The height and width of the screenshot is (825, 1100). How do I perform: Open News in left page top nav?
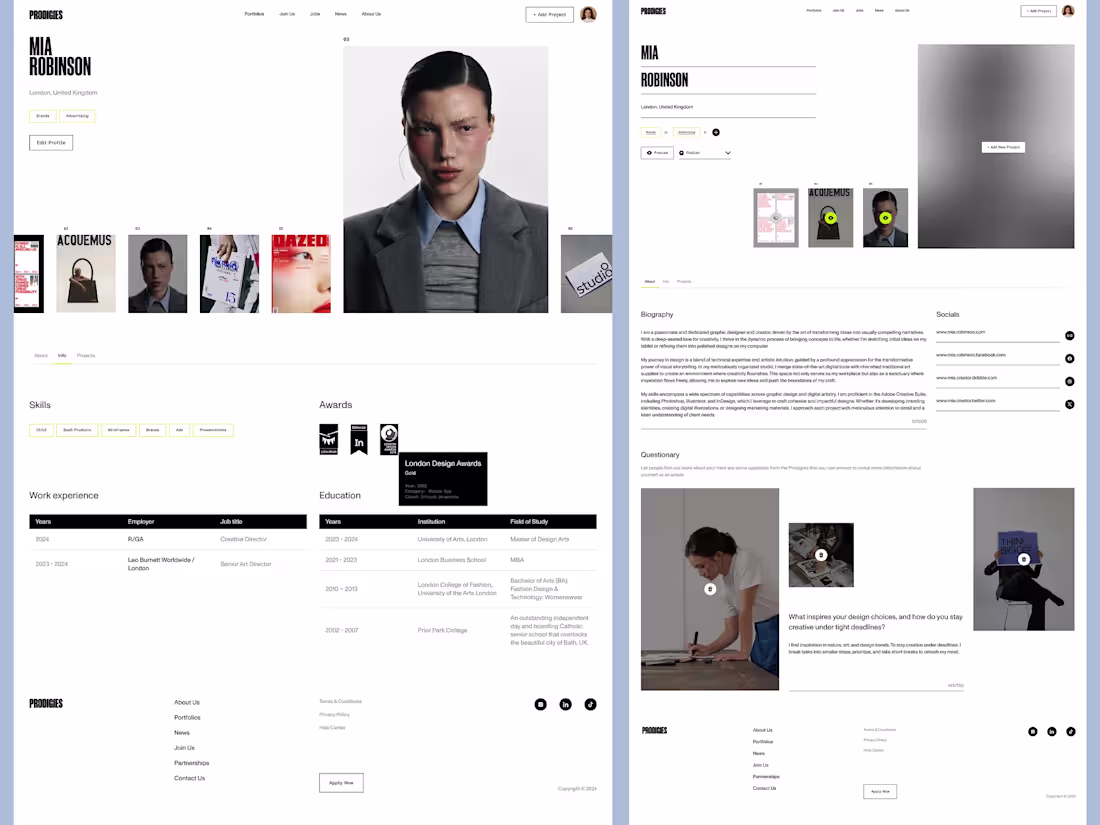click(x=340, y=14)
